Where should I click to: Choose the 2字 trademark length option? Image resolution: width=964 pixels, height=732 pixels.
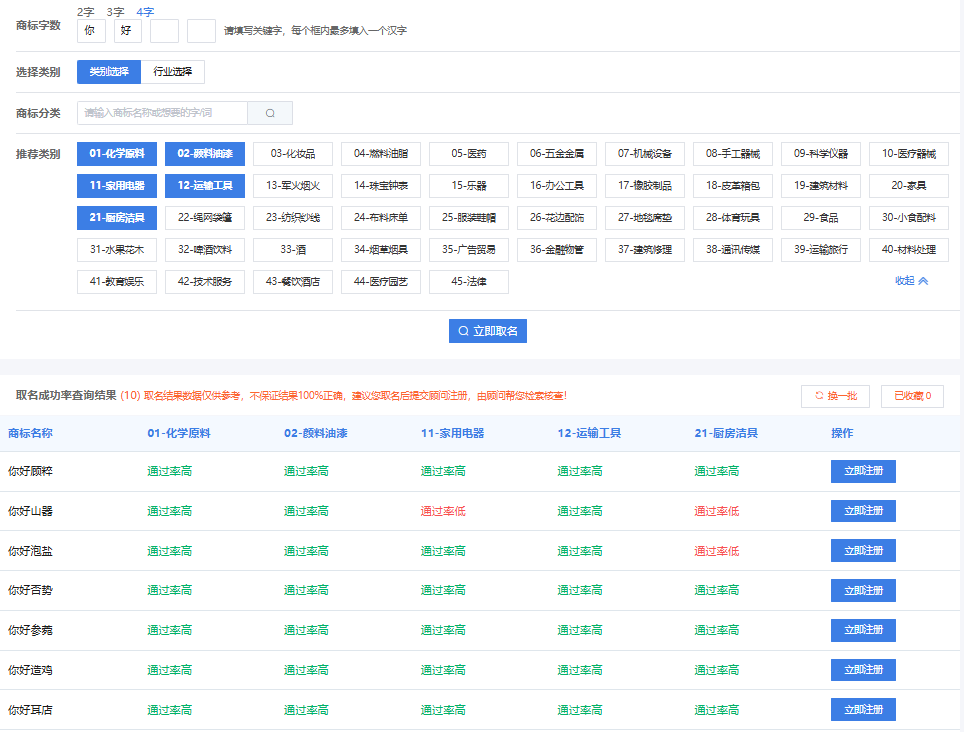[86, 12]
